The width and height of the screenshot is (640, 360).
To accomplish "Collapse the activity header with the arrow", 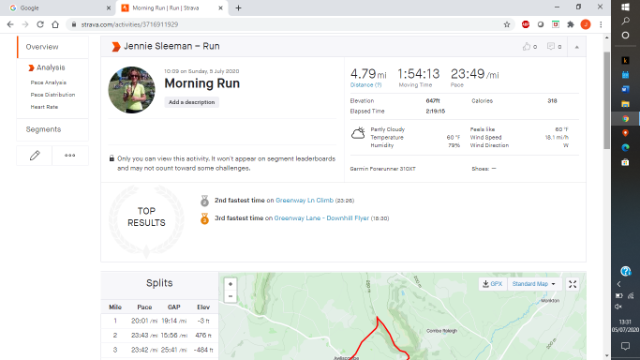I will pyautogui.click(x=577, y=47).
